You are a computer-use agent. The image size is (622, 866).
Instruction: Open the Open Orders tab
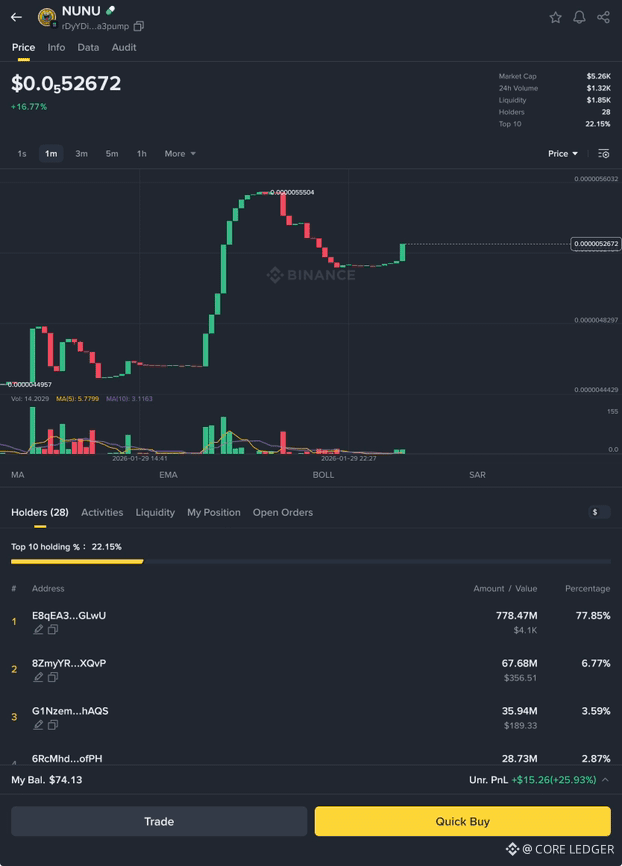point(283,513)
